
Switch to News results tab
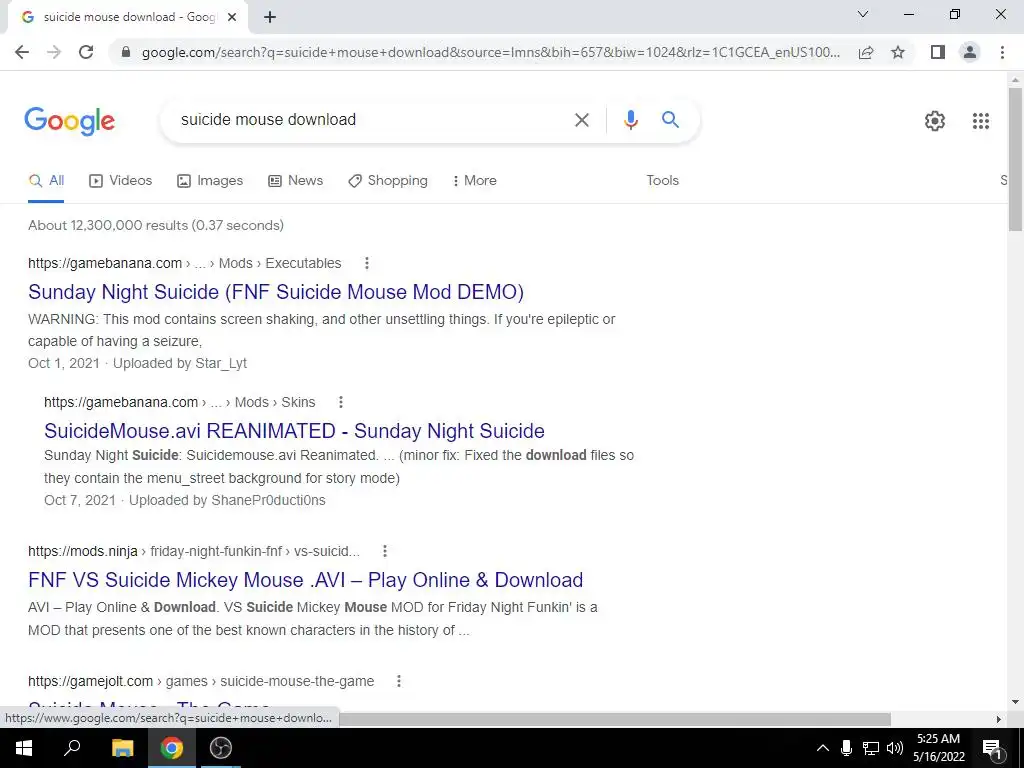click(295, 181)
